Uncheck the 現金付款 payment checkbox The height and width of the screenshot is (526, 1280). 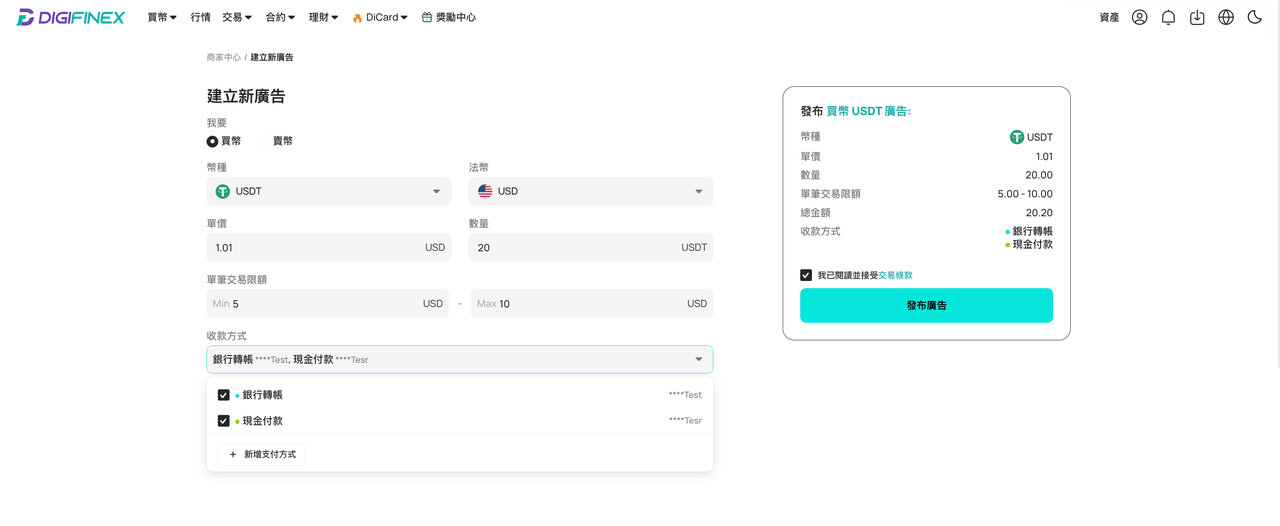[224, 421]
